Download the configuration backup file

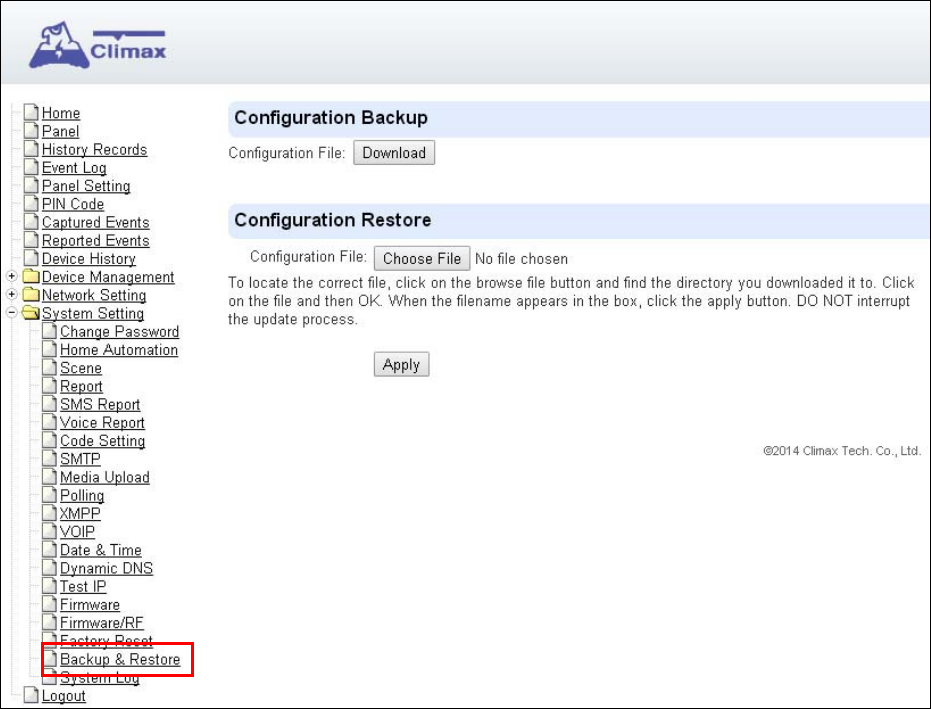click(x=394, y=153)
